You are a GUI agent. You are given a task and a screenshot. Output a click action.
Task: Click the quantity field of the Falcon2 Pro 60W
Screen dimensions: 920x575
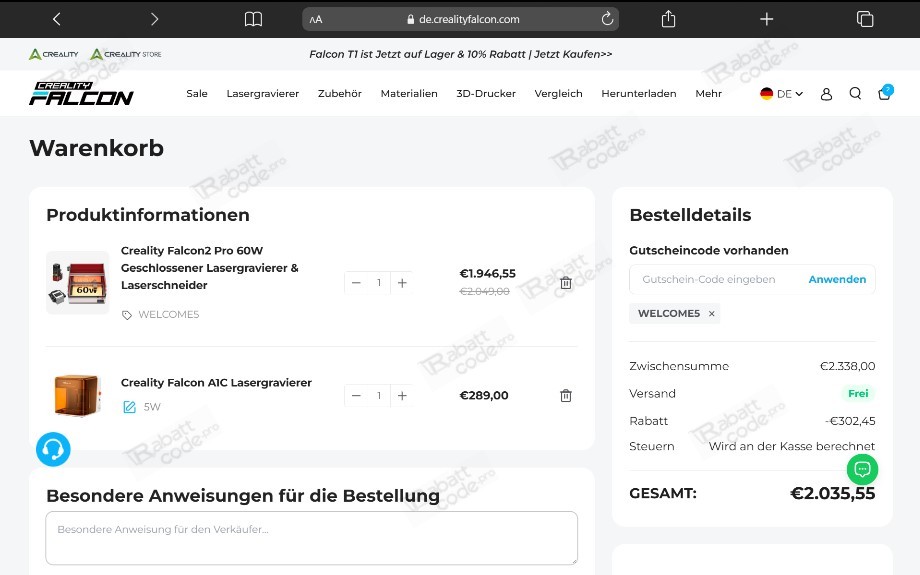coord(379,283)
